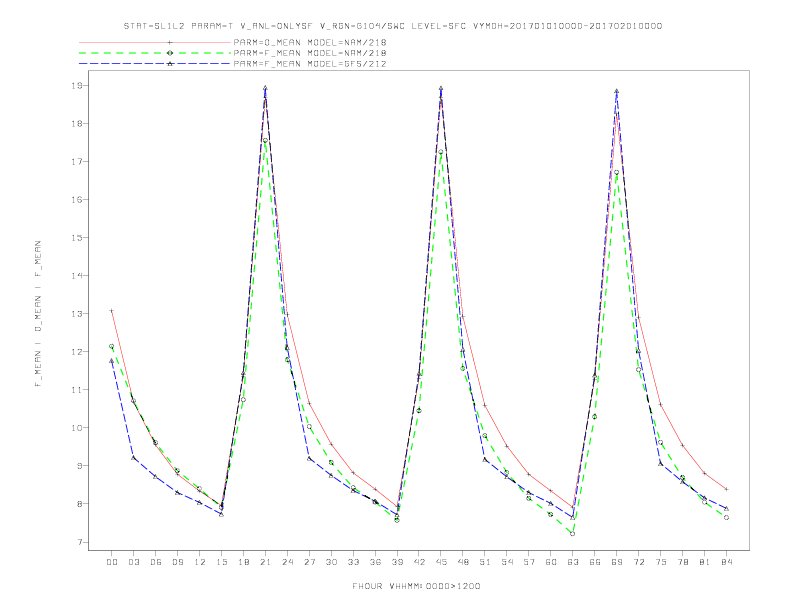Image resolution: width=792 pixels, height=612 pixels.
Task: Click forecast hour label 63 on x-axis
Action: point(573,562)
